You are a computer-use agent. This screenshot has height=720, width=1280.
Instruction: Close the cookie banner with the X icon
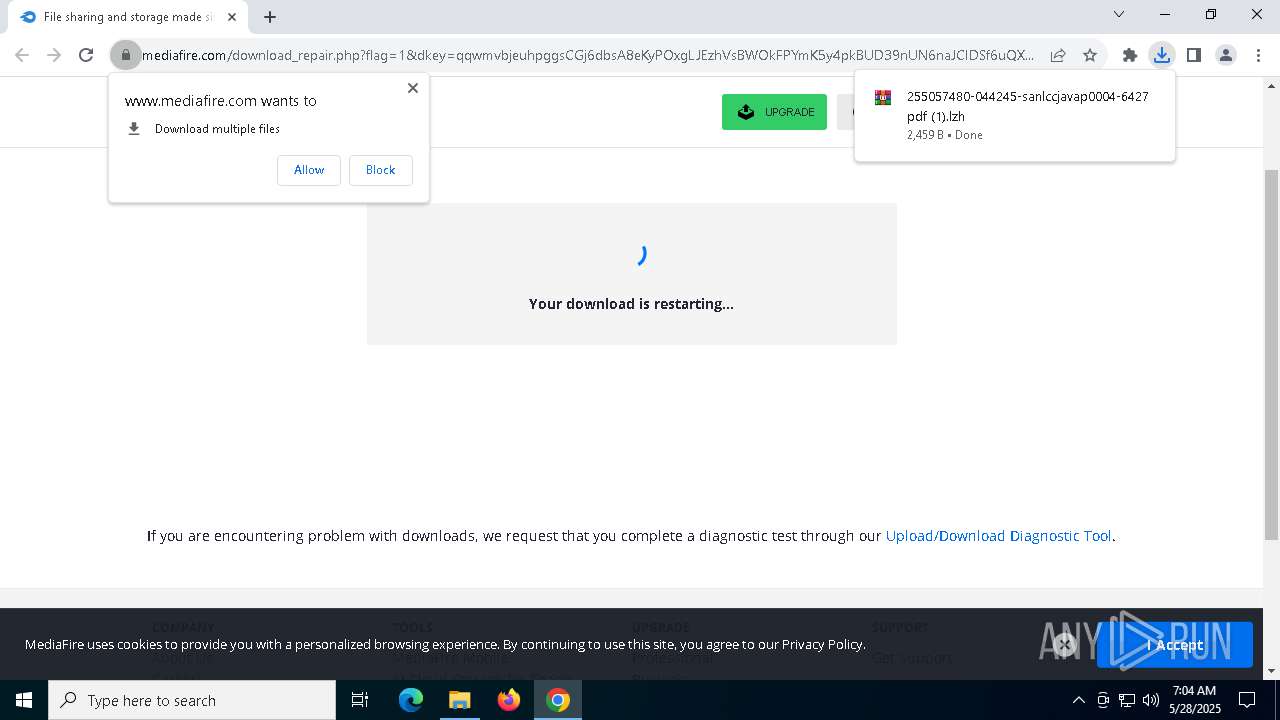point(1065,645)
